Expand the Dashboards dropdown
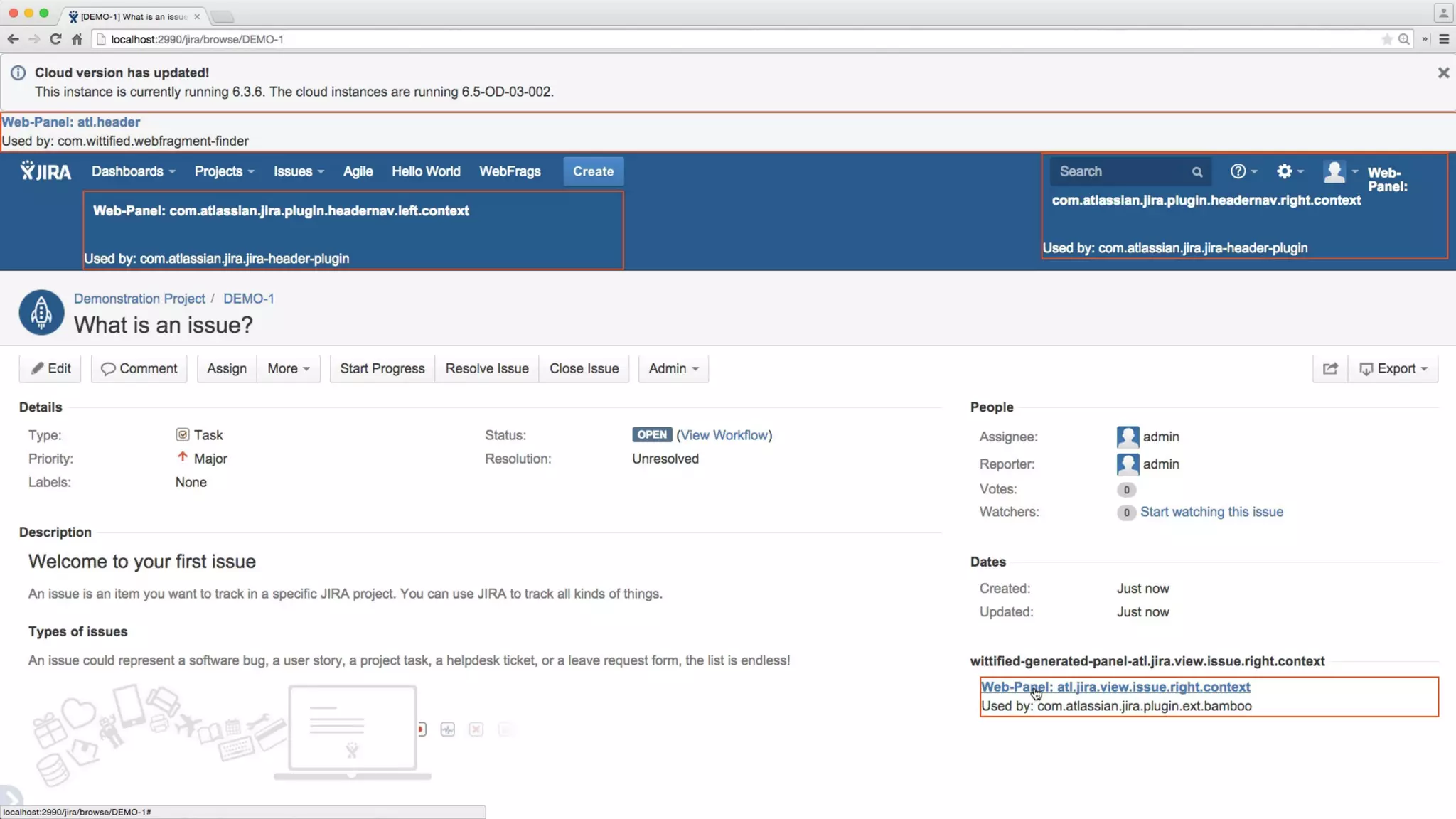1456x819 pixels. click(133, 171)
